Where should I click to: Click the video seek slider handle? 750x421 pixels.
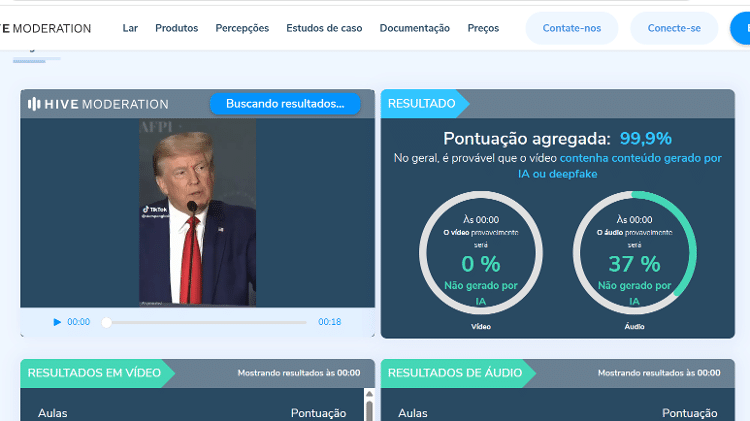107,322
